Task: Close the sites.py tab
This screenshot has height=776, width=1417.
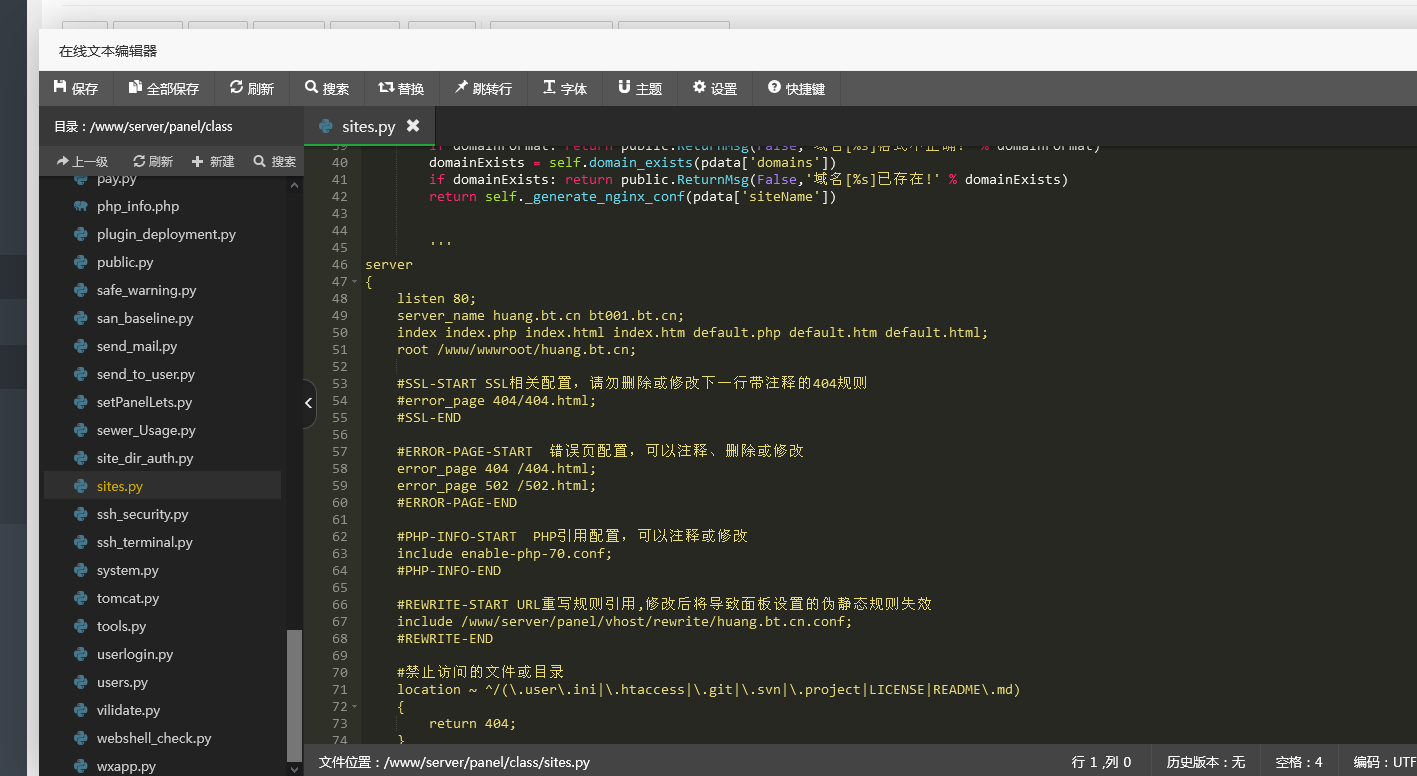Action: [413, 126]
